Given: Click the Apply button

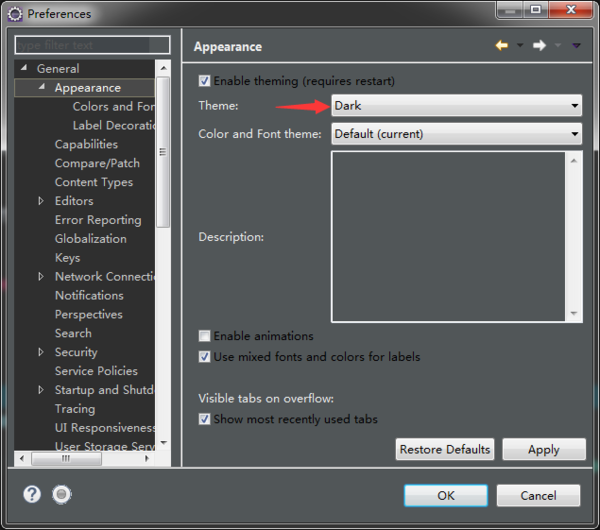Looking at the screenshot, I should click(x=544, y=449).
